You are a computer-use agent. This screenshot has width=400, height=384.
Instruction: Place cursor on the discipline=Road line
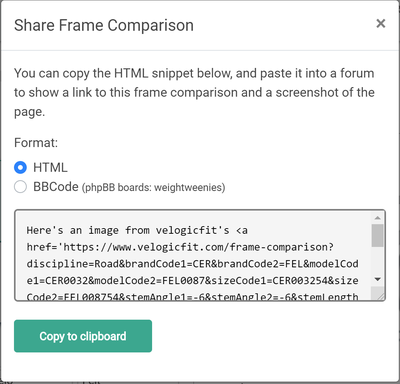pos(192,264)
